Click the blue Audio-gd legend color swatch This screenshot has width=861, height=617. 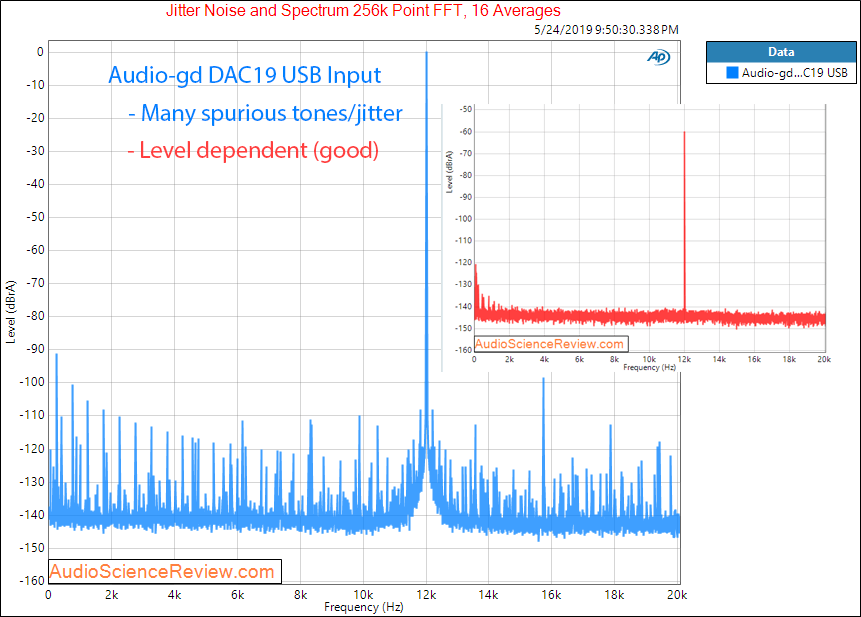tap(733, 72)
